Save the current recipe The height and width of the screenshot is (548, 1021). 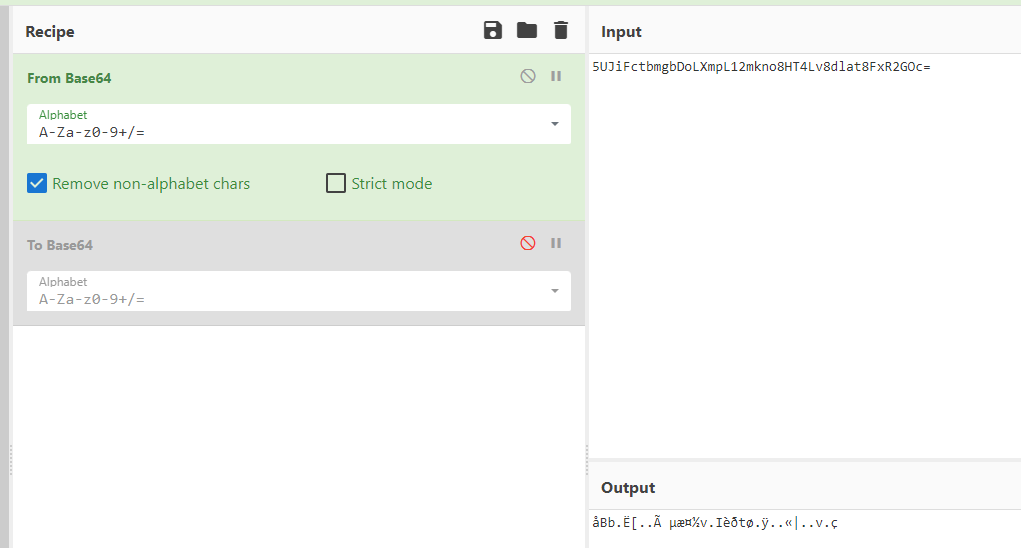pos(493,30)
